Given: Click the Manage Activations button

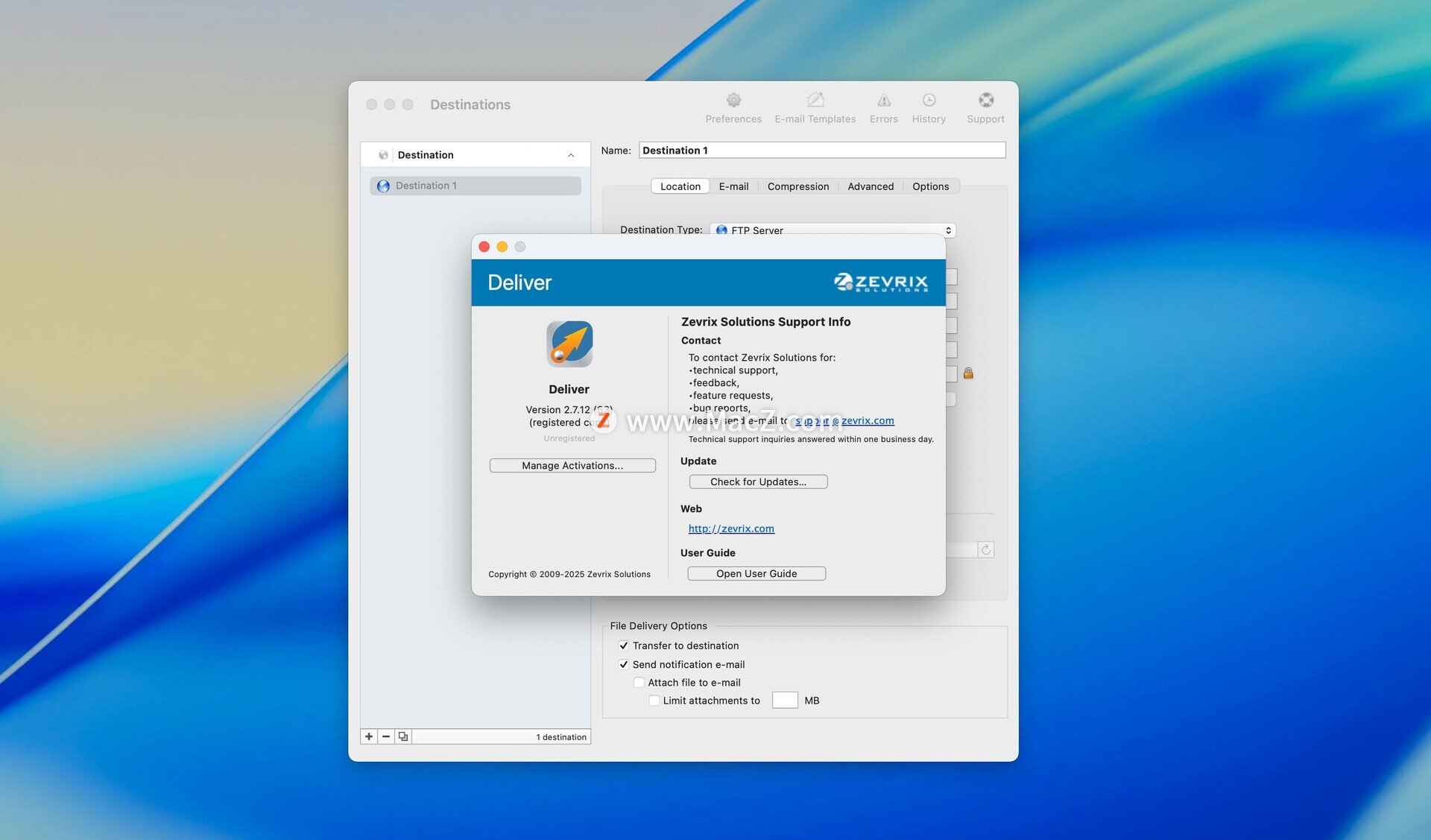Looking at the screenshot, I should tap(572, 465).
